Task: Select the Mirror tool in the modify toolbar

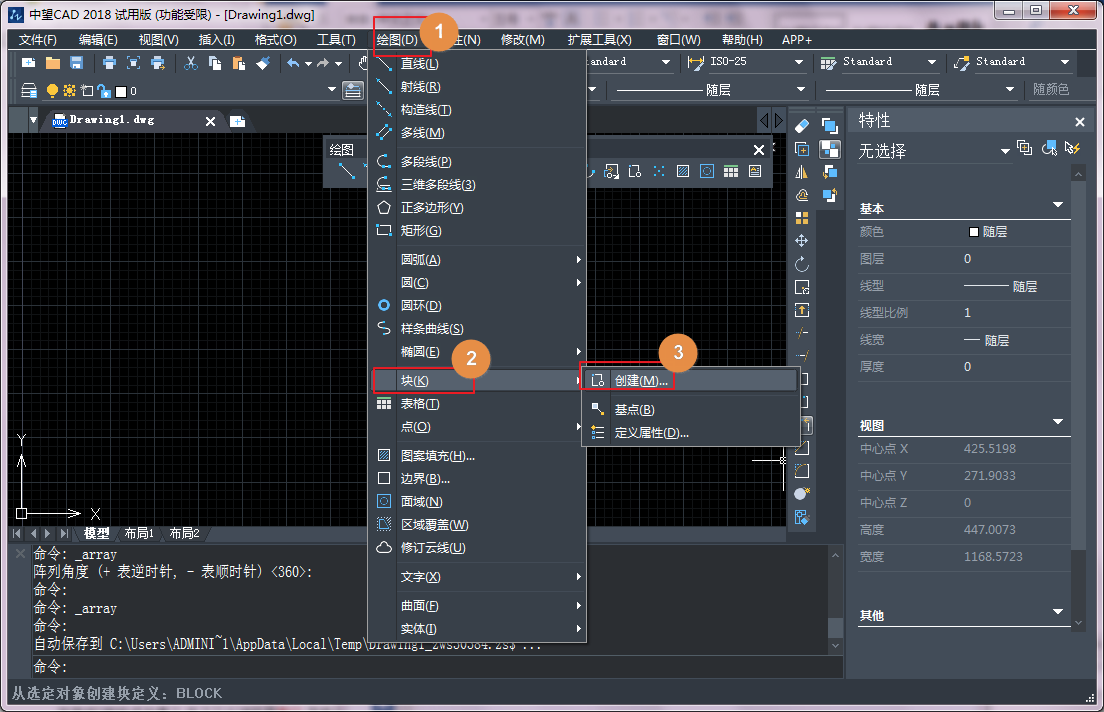Action: click(x=802, y=171)
